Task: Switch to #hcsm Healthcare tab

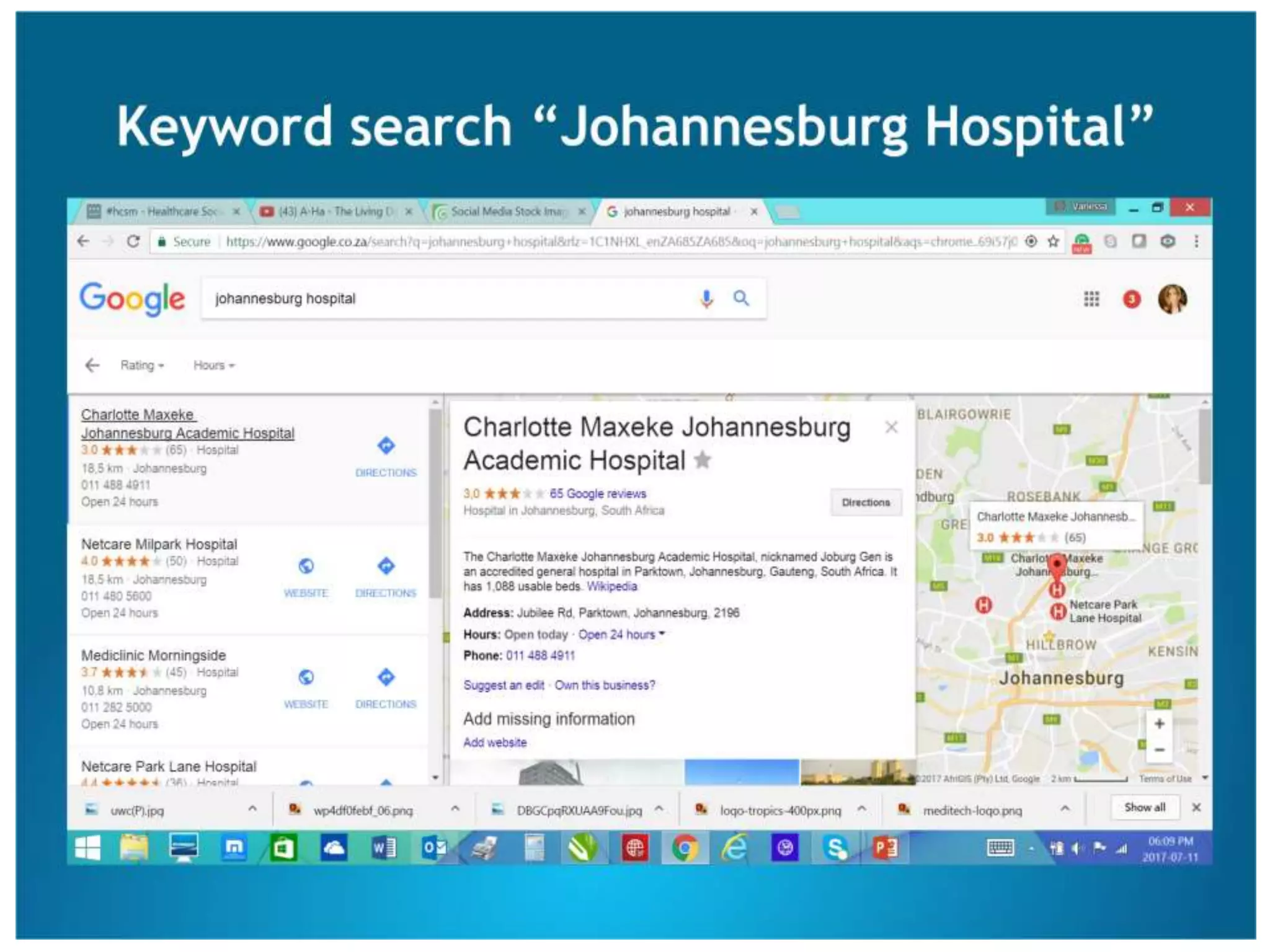Action: pyautogui.click(x=161, y=212)
